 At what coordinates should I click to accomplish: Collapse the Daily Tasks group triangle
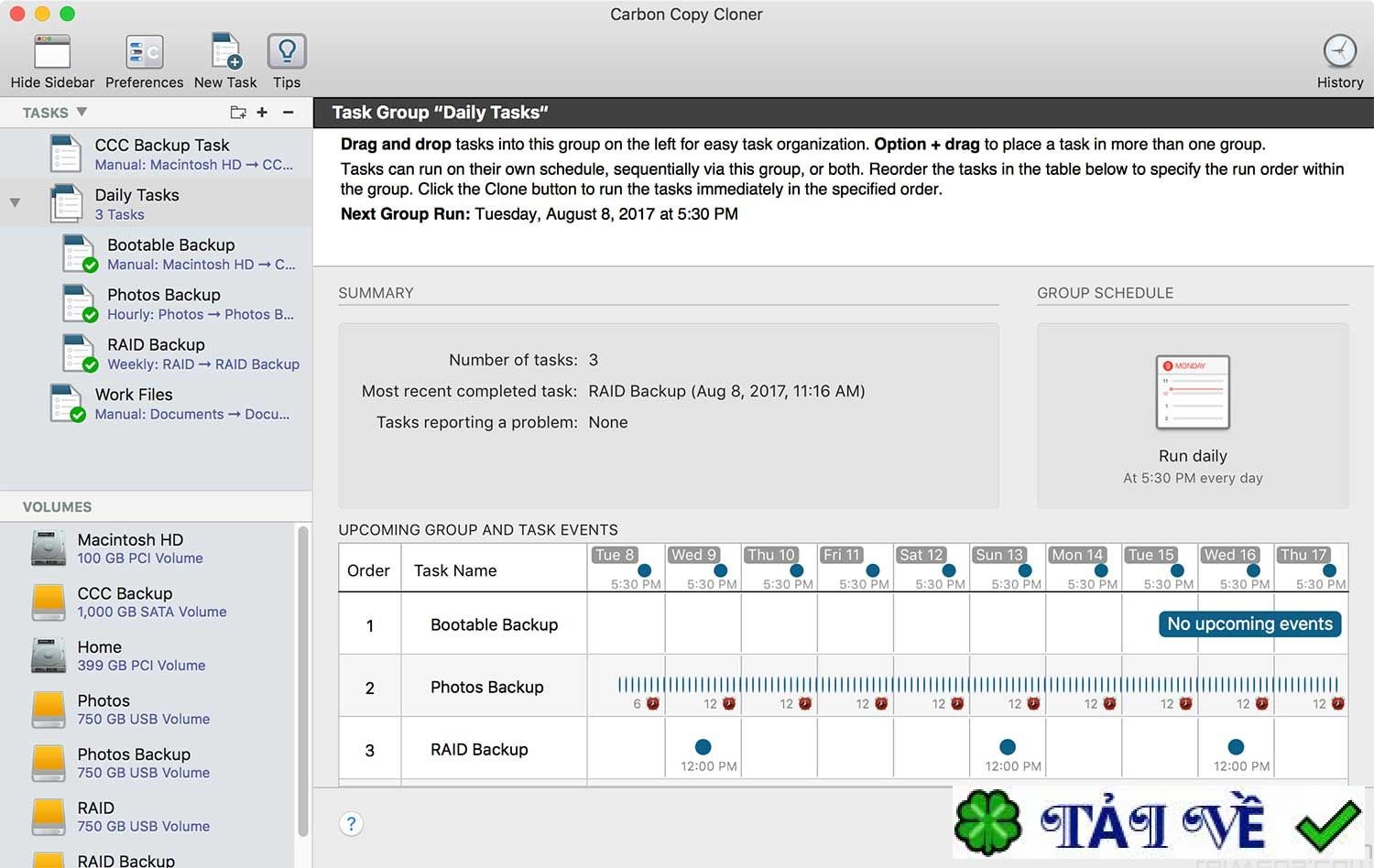(x=15, y=202)
